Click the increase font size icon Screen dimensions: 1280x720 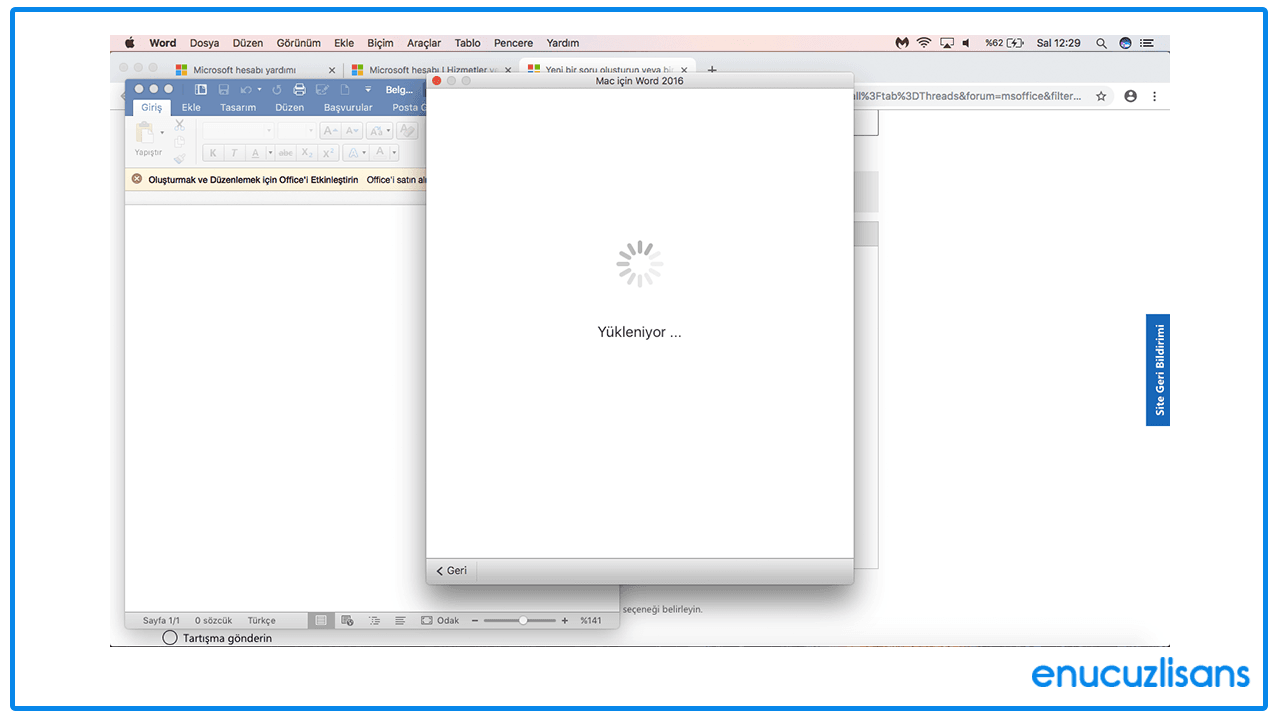pyautogui.click(x=330, y=131)
